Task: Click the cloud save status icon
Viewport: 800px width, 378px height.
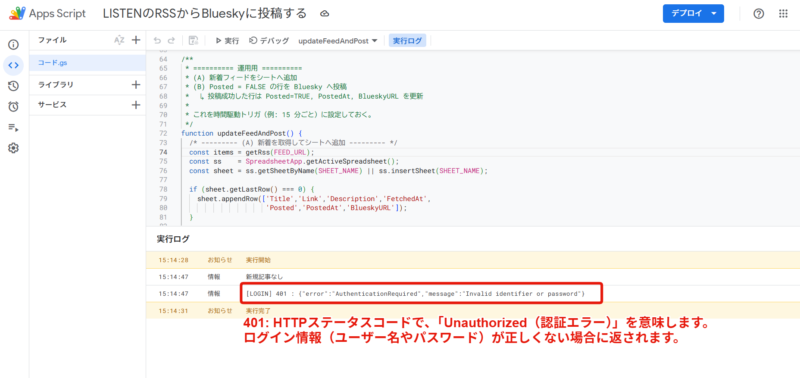Action: pos(324,14)
